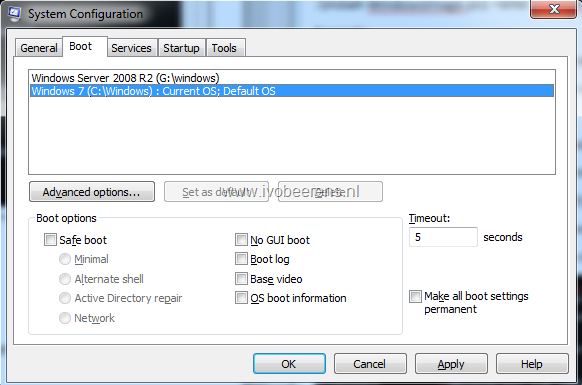Enable Make all boot settings permanent
This screenshot has width=582, height=385.
tap(415, 296)
